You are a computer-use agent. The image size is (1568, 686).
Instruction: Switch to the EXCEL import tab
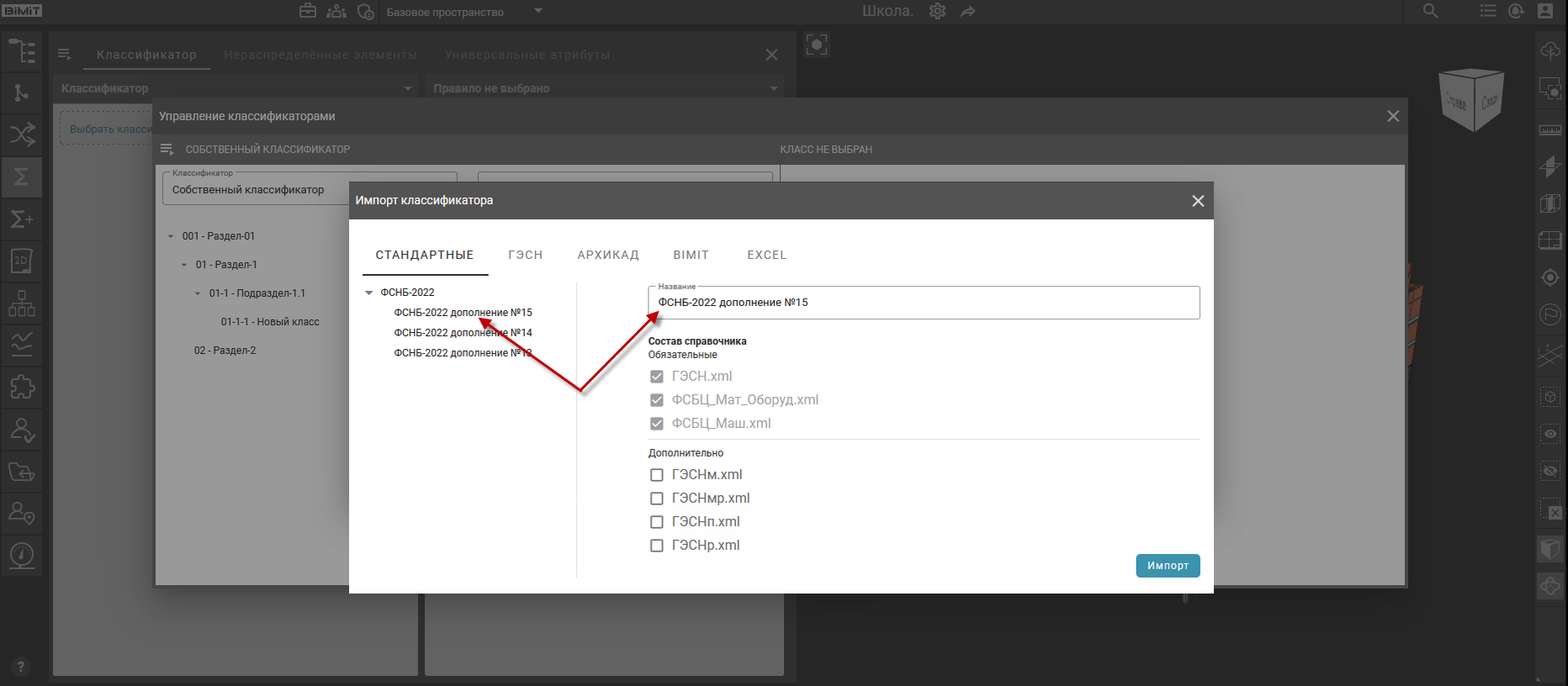click(x=766, y=255)
